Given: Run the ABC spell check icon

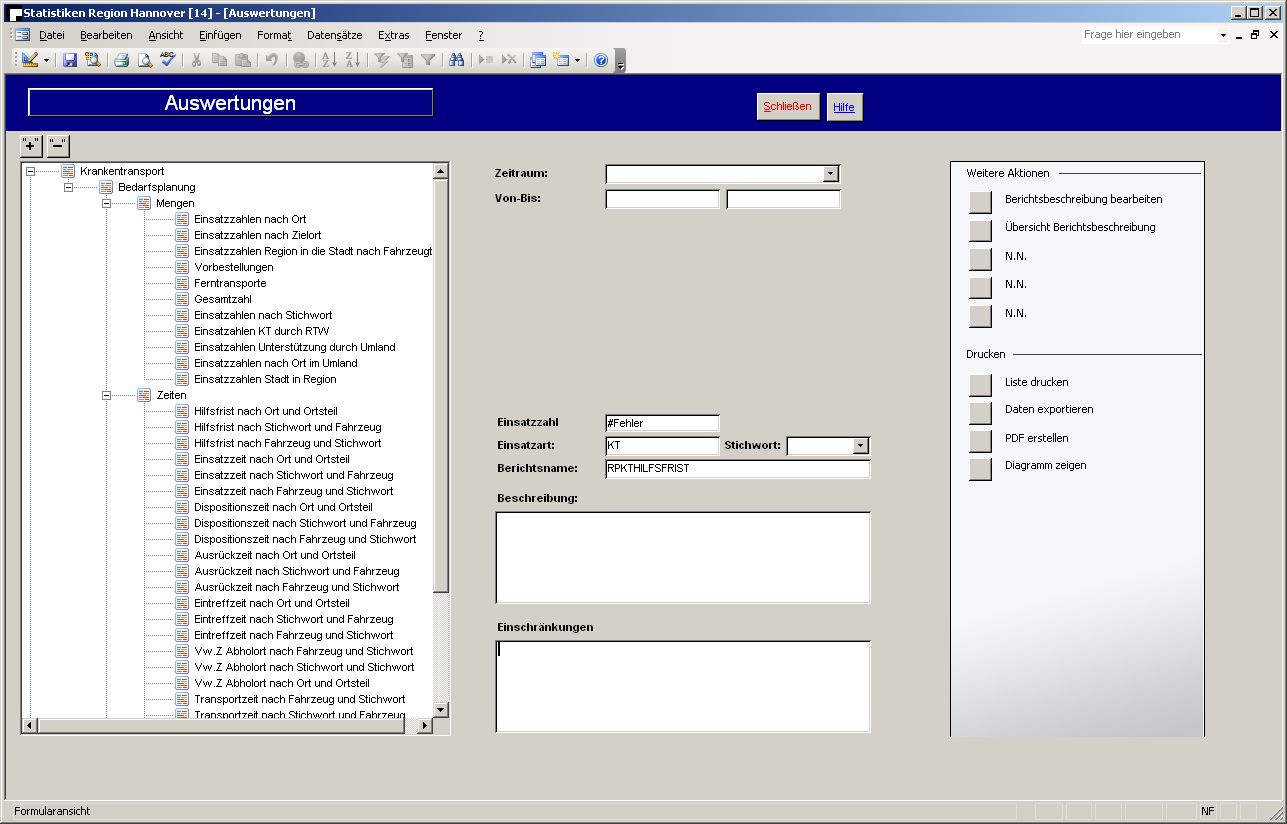Looking at the screenshot, I should 167,60.
